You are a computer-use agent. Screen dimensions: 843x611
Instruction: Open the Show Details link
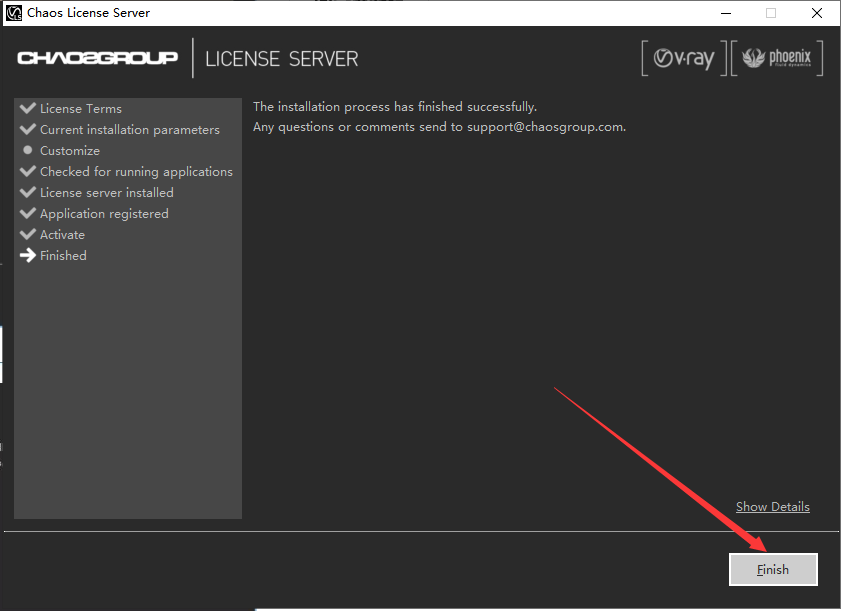coord(772,507)
